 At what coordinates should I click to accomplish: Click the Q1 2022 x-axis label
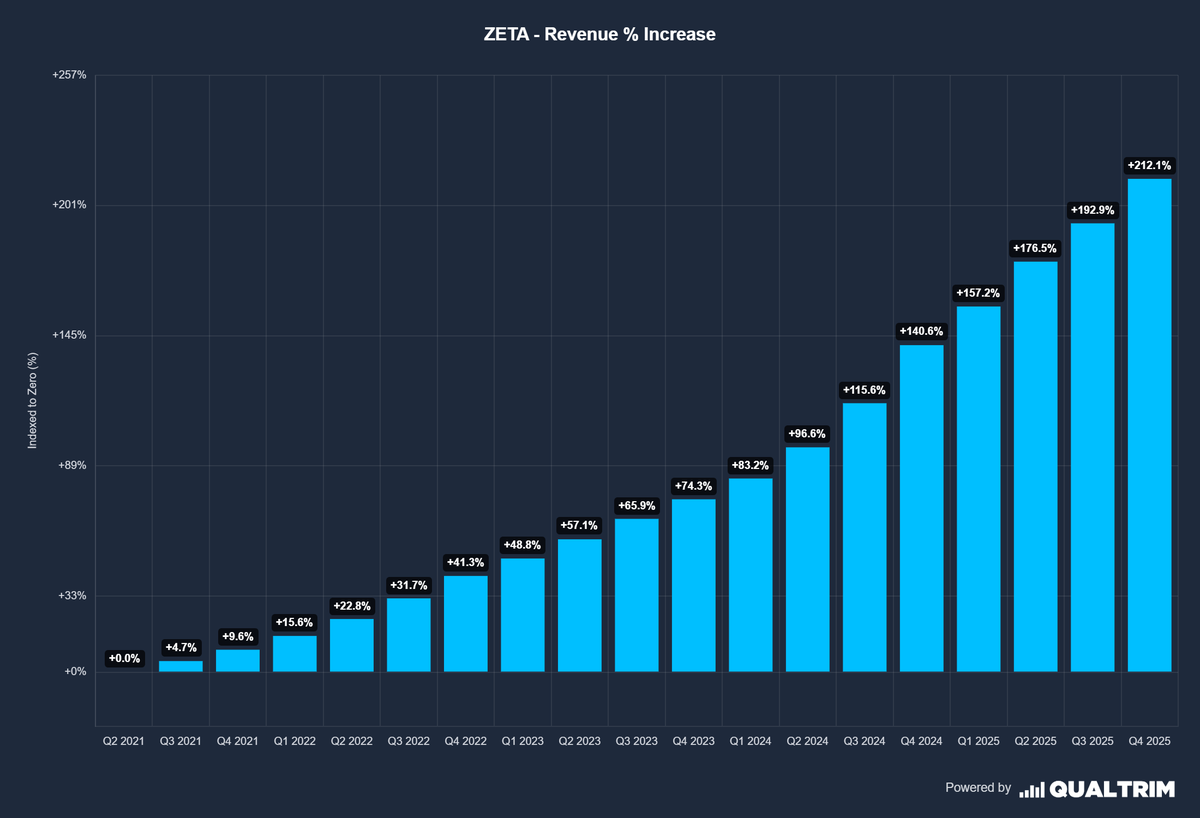[x=294, y=742]
